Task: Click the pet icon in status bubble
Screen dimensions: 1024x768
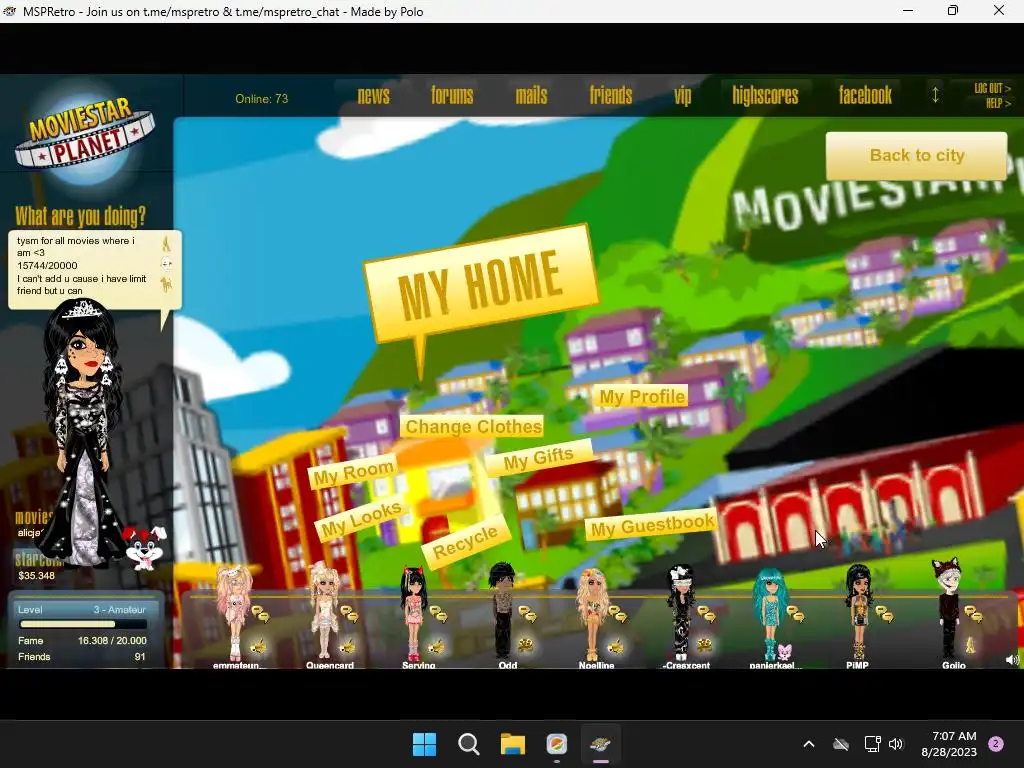Action: tap(167, 284)
